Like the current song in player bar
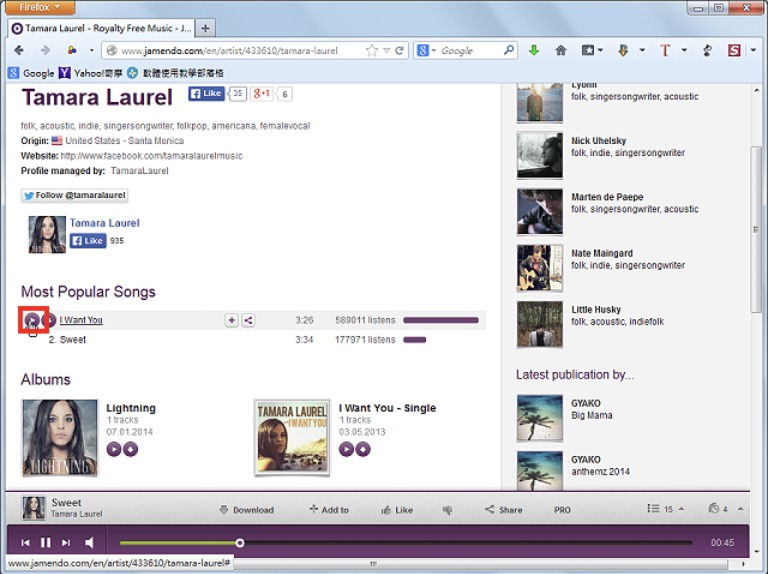Screen dimensions: 770x574 coord(397,510)
